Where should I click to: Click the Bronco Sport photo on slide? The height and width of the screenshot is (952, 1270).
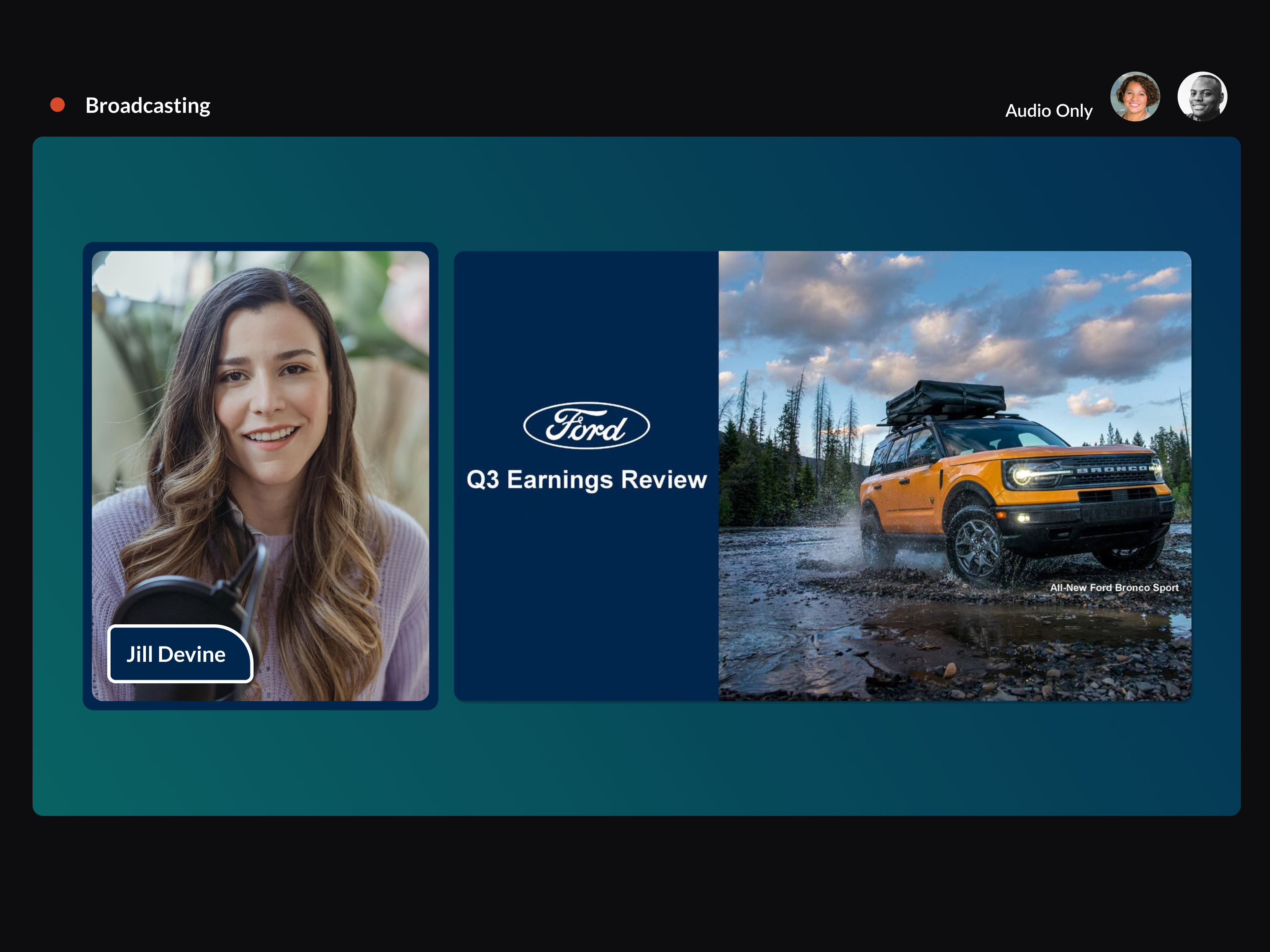[954, 476]
